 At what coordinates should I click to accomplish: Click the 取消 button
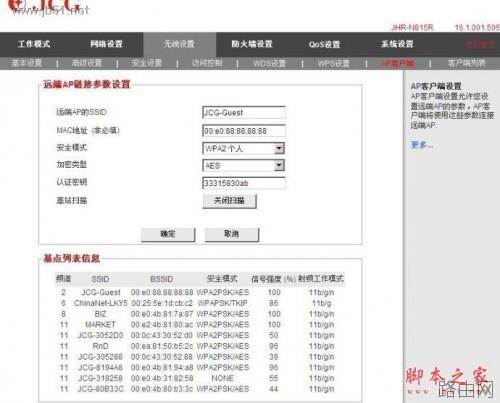click(232, 234)
